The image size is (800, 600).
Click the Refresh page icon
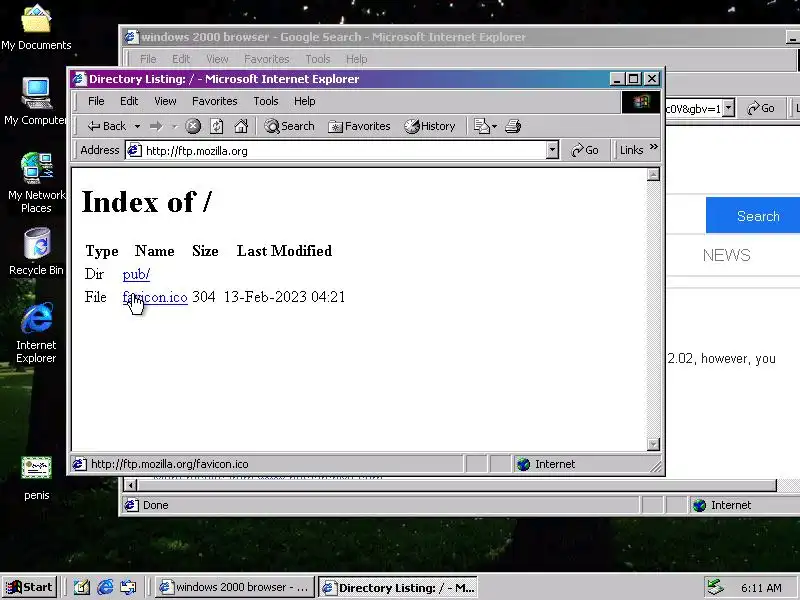217,126
